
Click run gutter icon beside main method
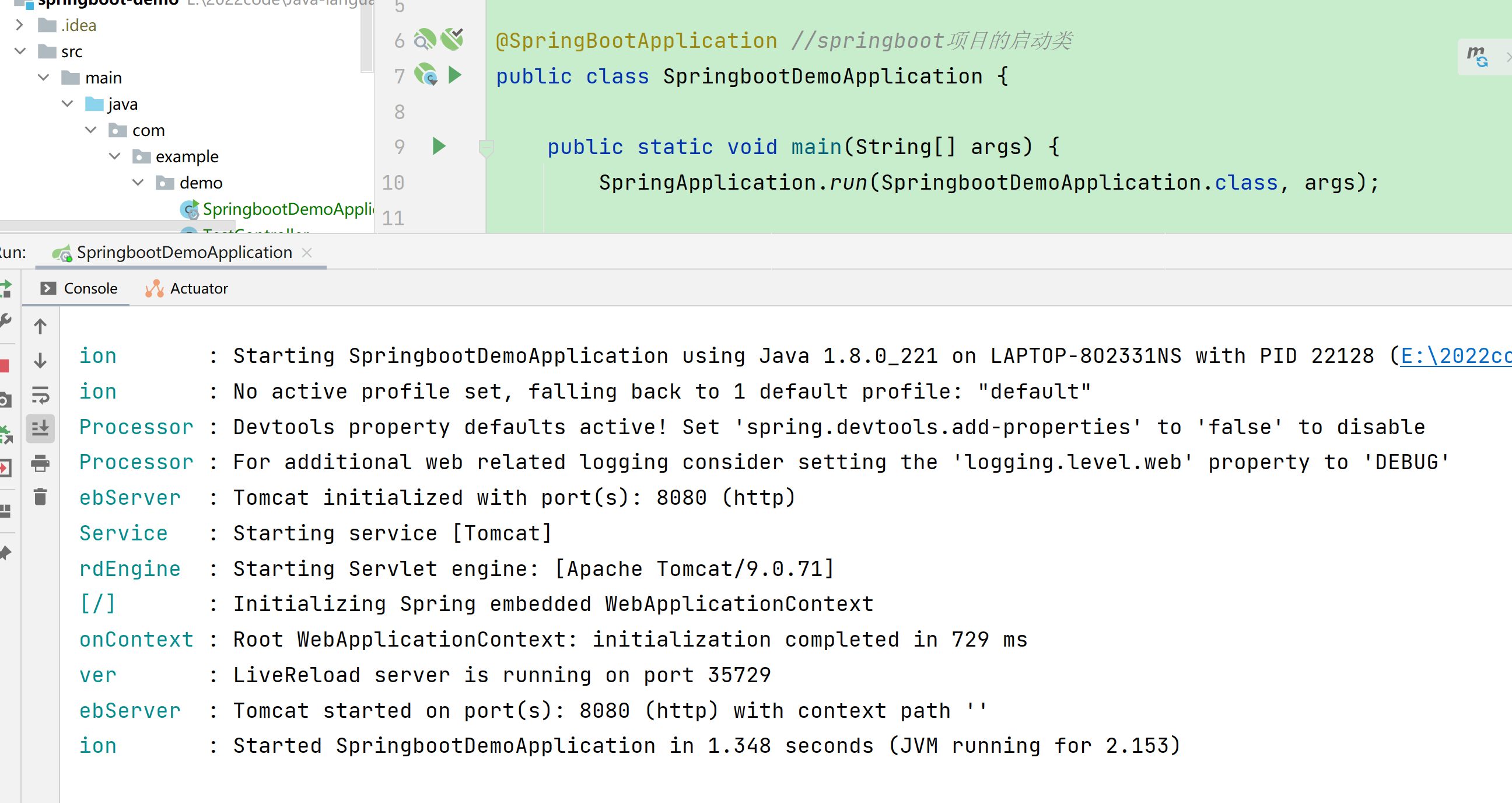tap(439, 146)
